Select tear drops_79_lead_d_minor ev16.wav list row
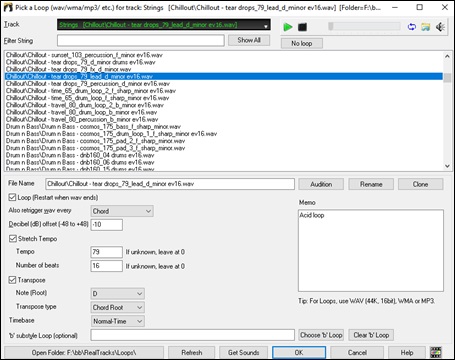 [224, 76]
